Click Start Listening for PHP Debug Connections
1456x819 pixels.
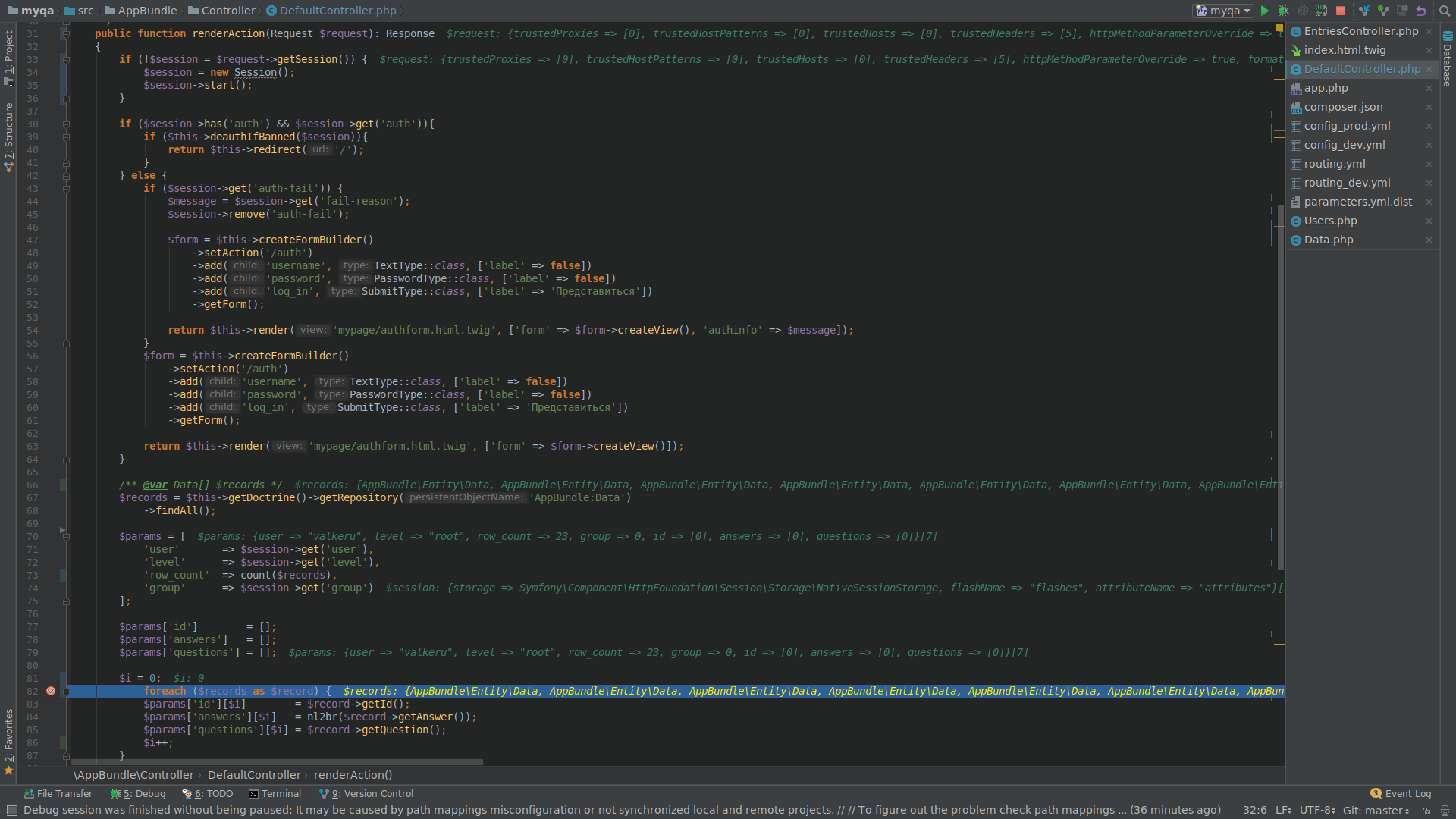pyautogui.click(x=1321, y=11)
